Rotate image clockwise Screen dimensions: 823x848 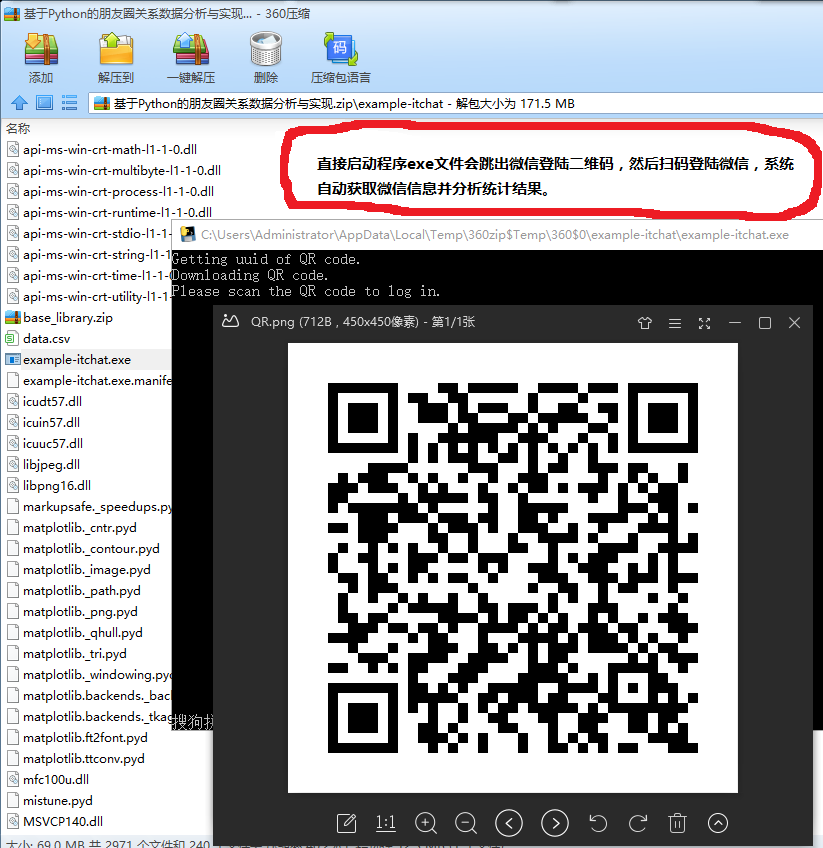[638, 823]
